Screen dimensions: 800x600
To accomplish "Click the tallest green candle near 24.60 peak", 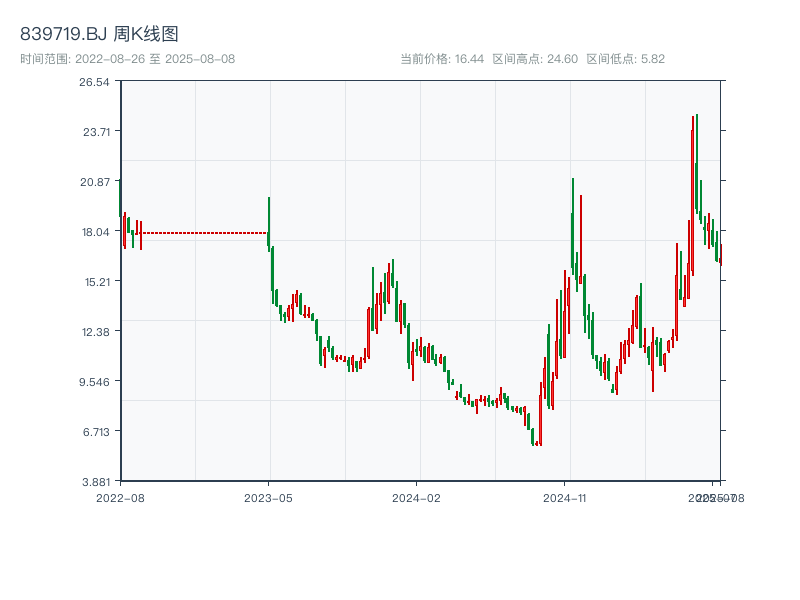I will 696,163.
